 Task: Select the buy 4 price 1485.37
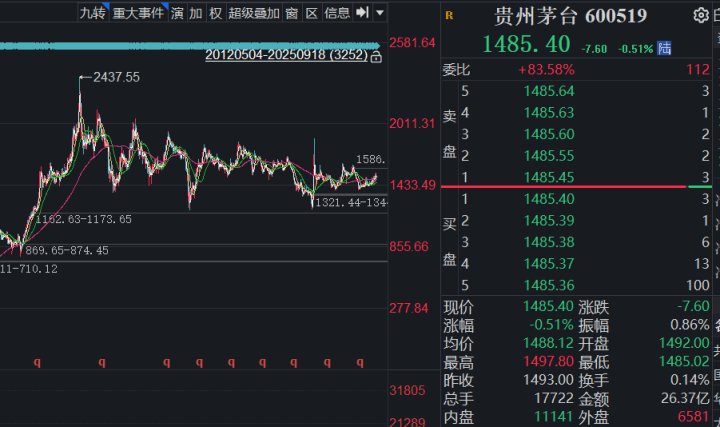(549, 264)
